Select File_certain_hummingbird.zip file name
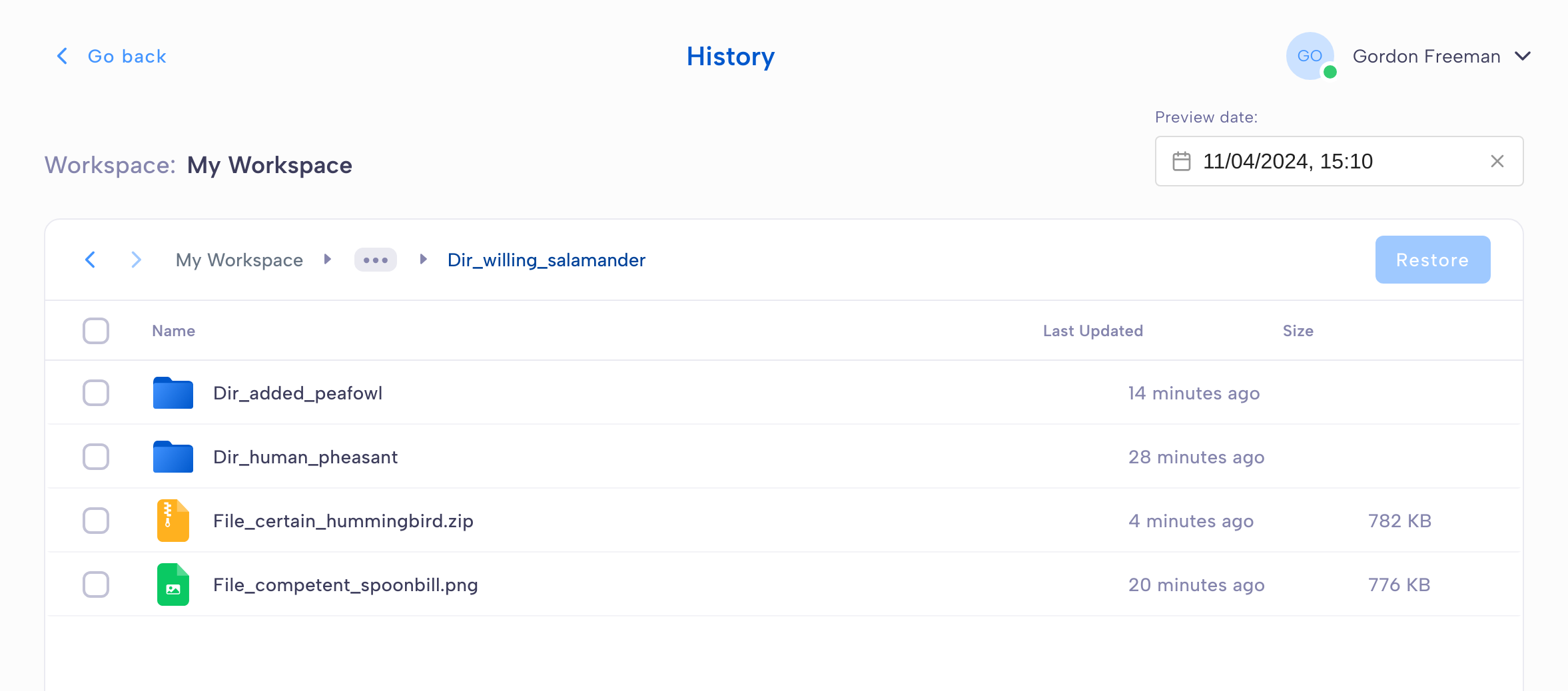This screenshot has height=691, width=1568. tap(343, 521)
